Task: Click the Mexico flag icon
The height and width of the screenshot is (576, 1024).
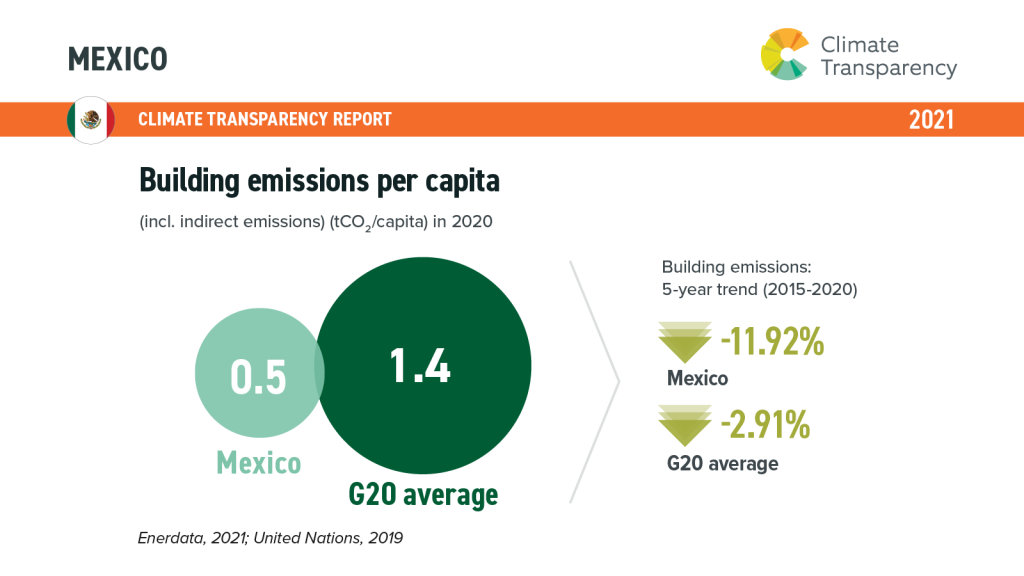Action: click(x=91, y=121)
